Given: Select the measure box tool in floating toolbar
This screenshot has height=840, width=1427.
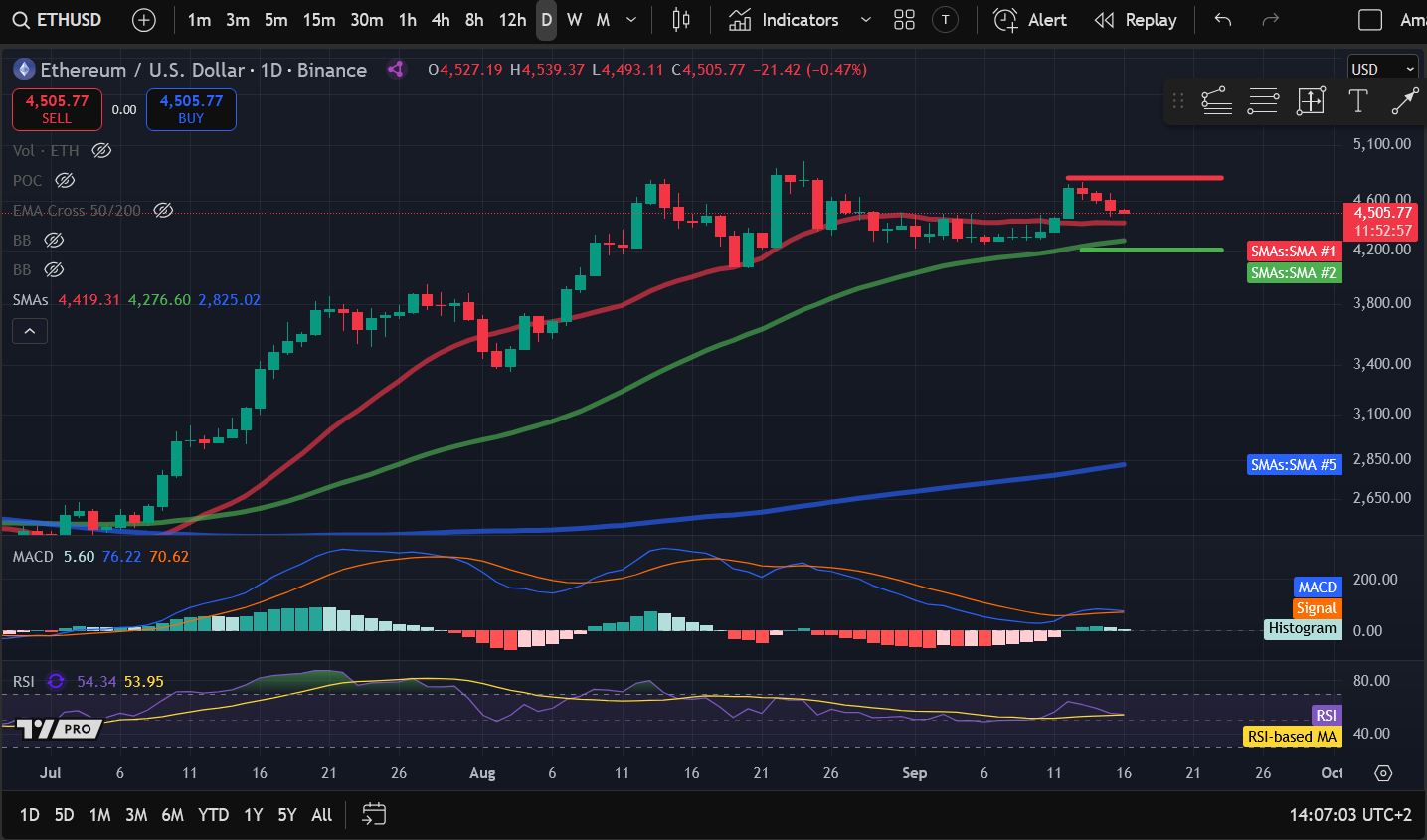Looking at the screenshot, I should [1311, 101].
